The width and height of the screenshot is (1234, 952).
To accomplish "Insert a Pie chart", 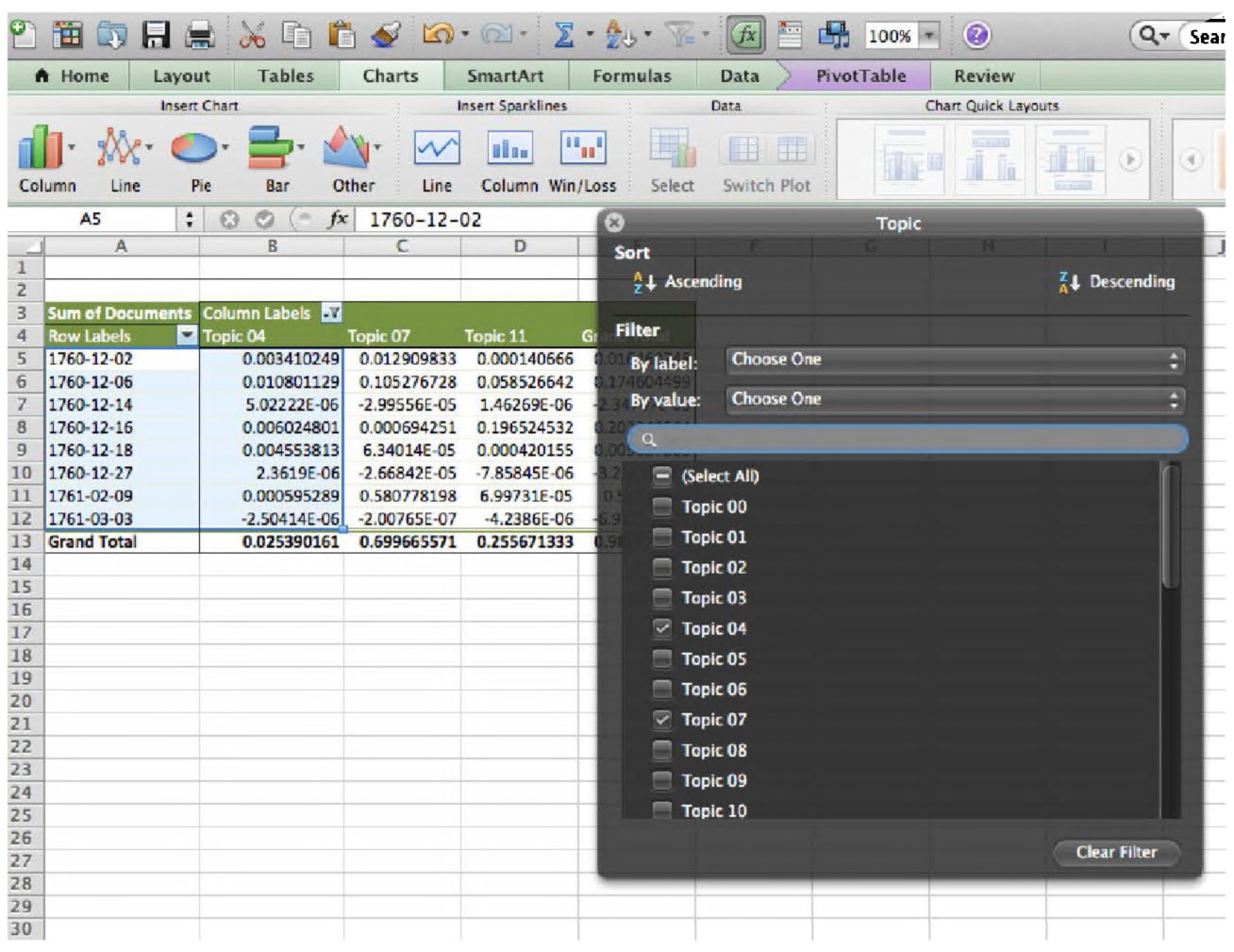I will 200,159.
